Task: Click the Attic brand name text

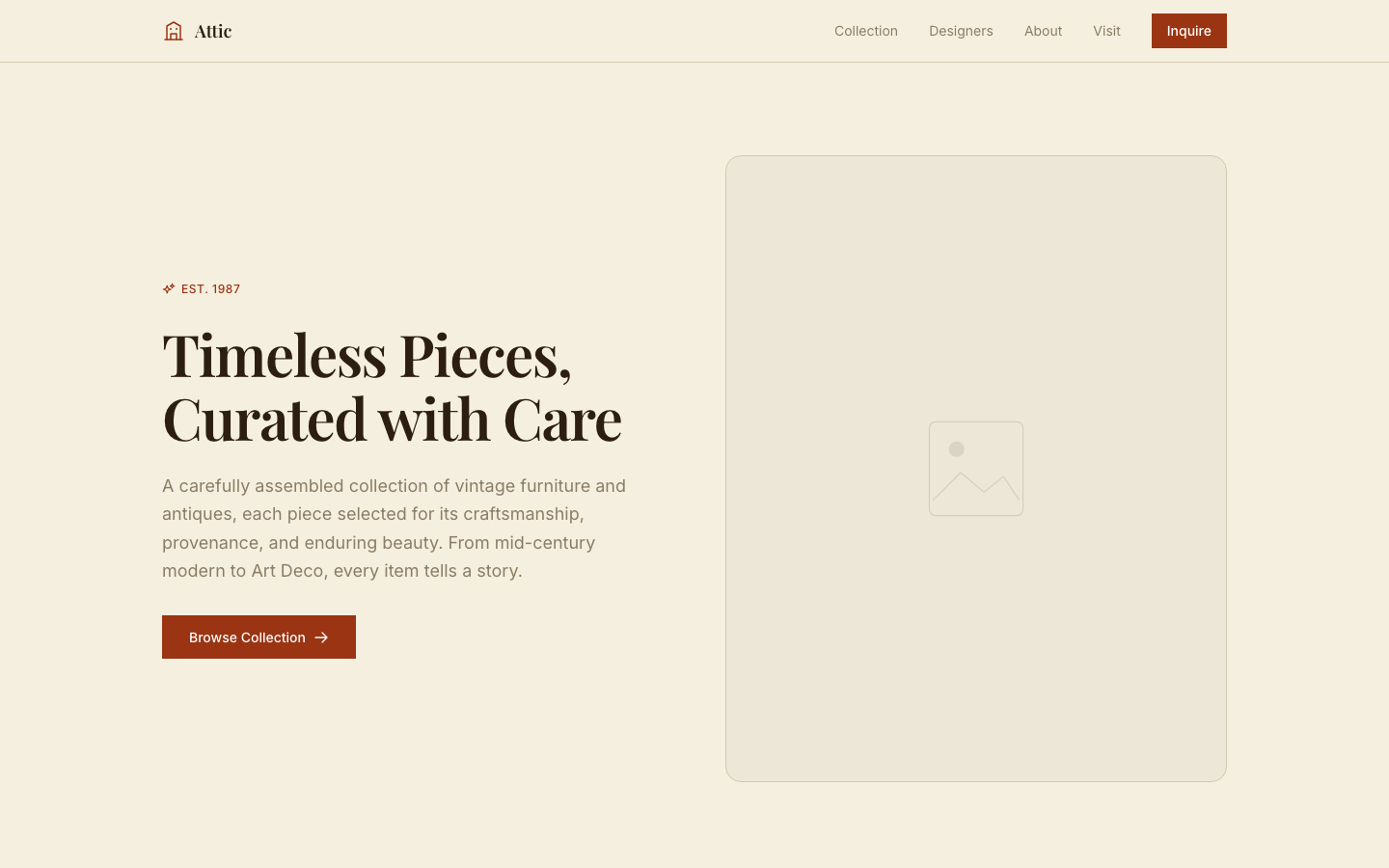Action: point(213,31)
